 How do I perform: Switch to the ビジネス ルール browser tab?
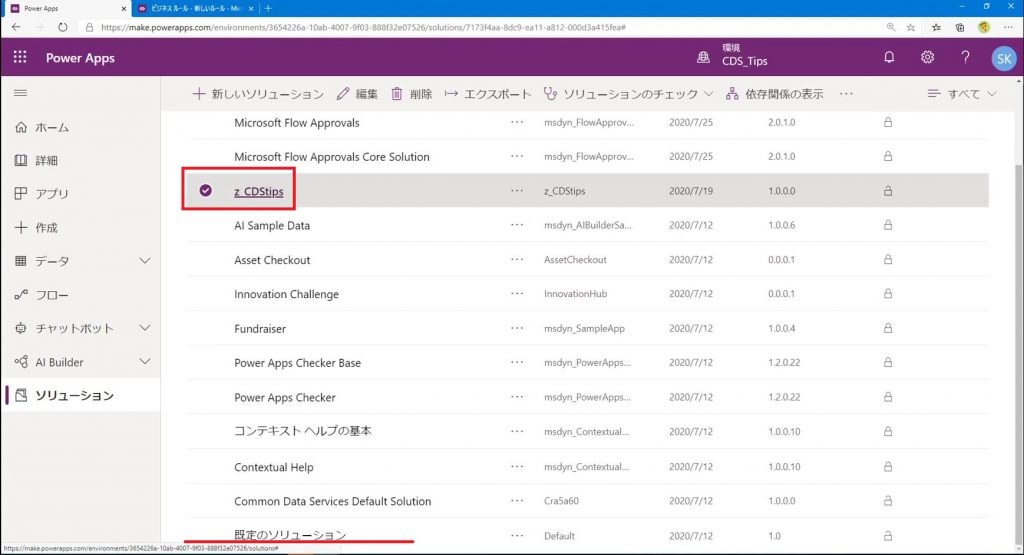[195, 8]
